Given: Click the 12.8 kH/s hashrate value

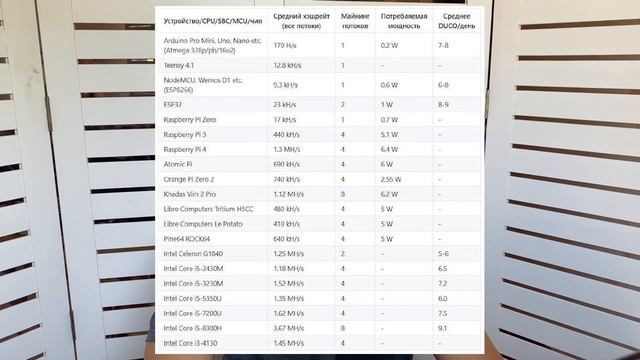Looking at the screenshot, I should [x=287, y=65].
